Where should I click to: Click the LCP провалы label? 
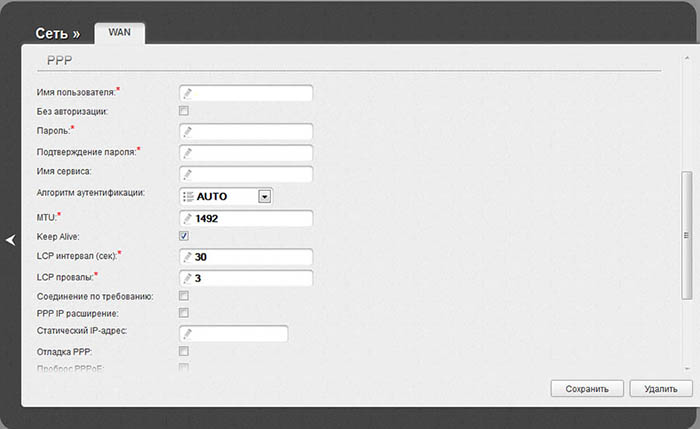click(65, 277)
